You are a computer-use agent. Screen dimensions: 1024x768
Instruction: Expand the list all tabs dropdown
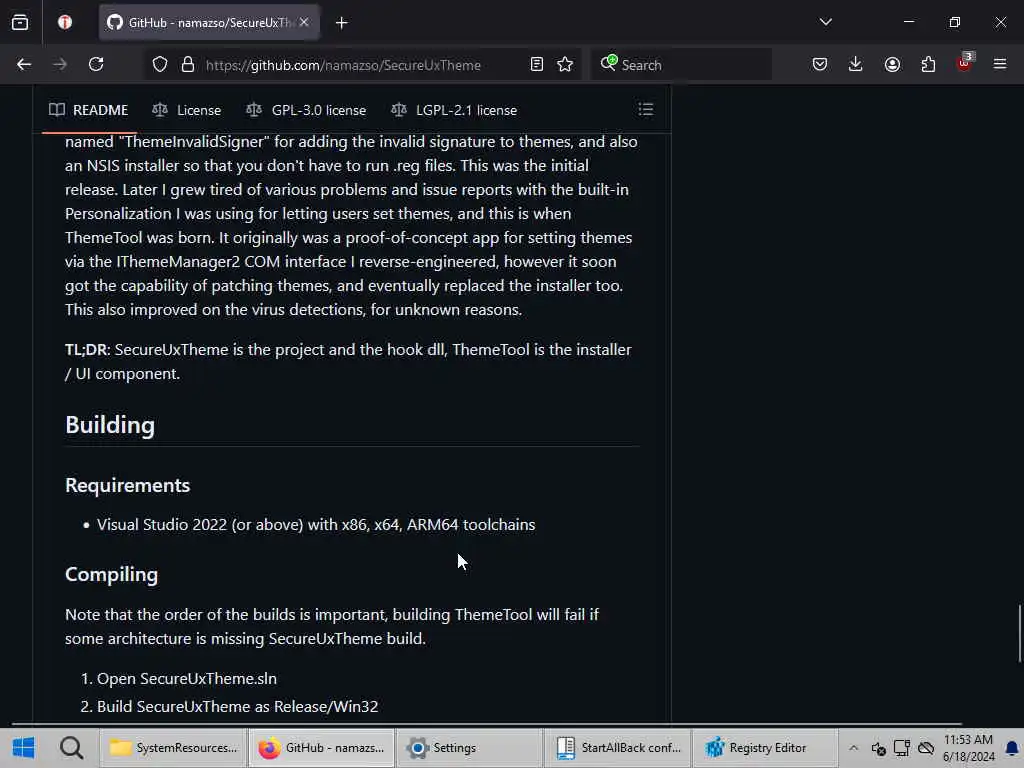(x=825, y=22)
